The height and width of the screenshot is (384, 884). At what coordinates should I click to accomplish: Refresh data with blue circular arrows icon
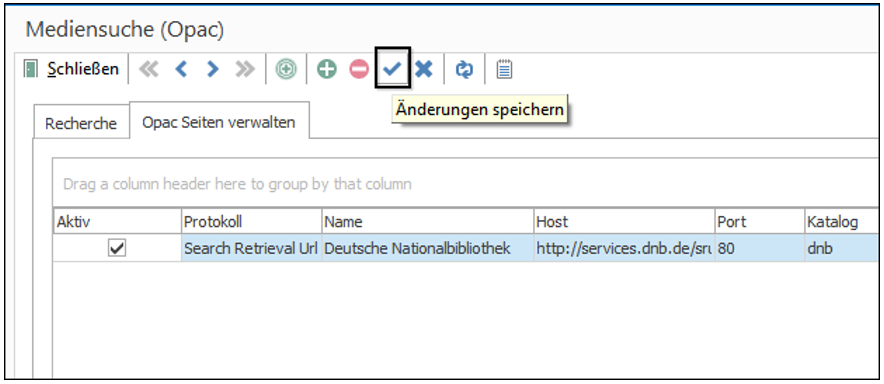point(464,70)
